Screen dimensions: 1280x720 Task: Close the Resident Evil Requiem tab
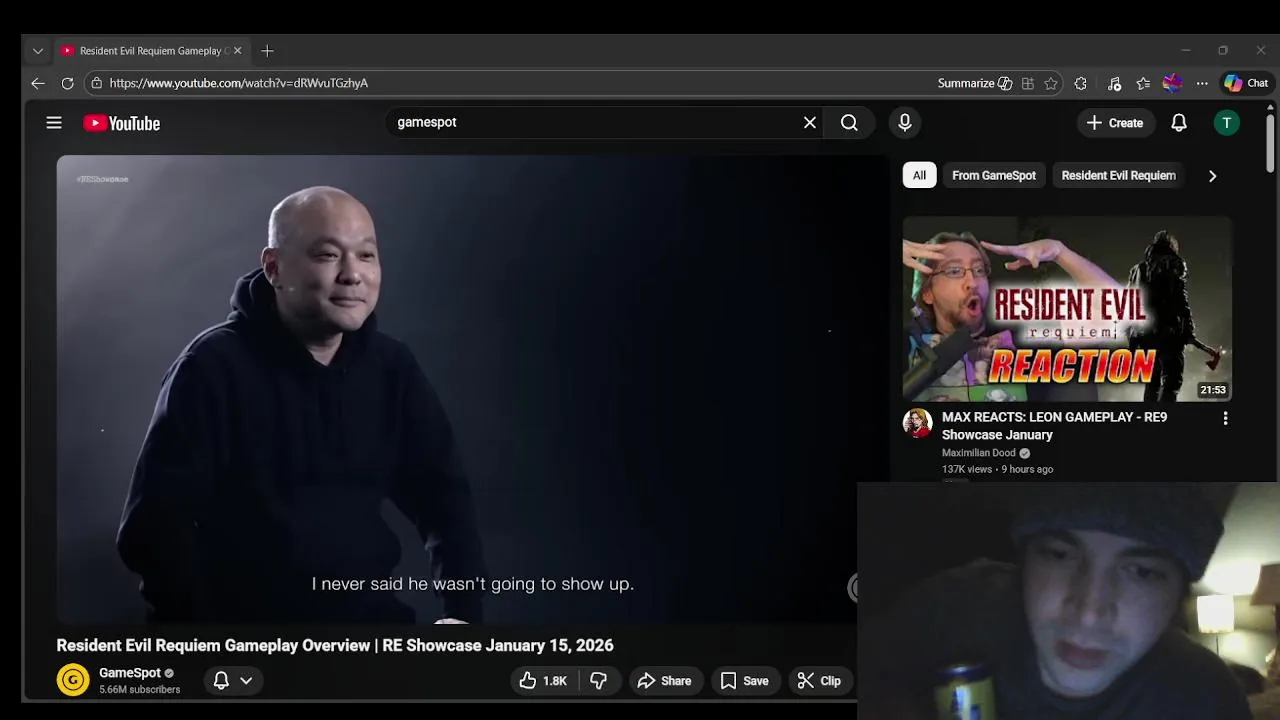point(238,51)
